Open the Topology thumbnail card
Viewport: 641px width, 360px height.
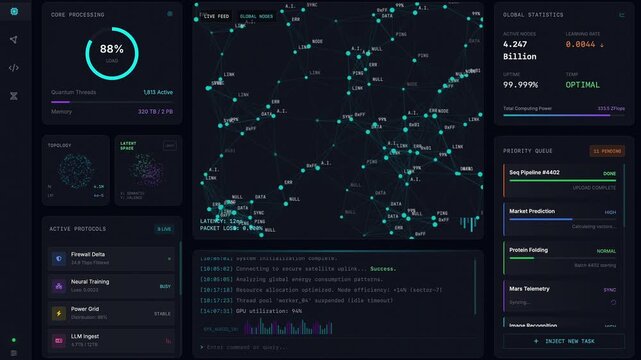76,170
